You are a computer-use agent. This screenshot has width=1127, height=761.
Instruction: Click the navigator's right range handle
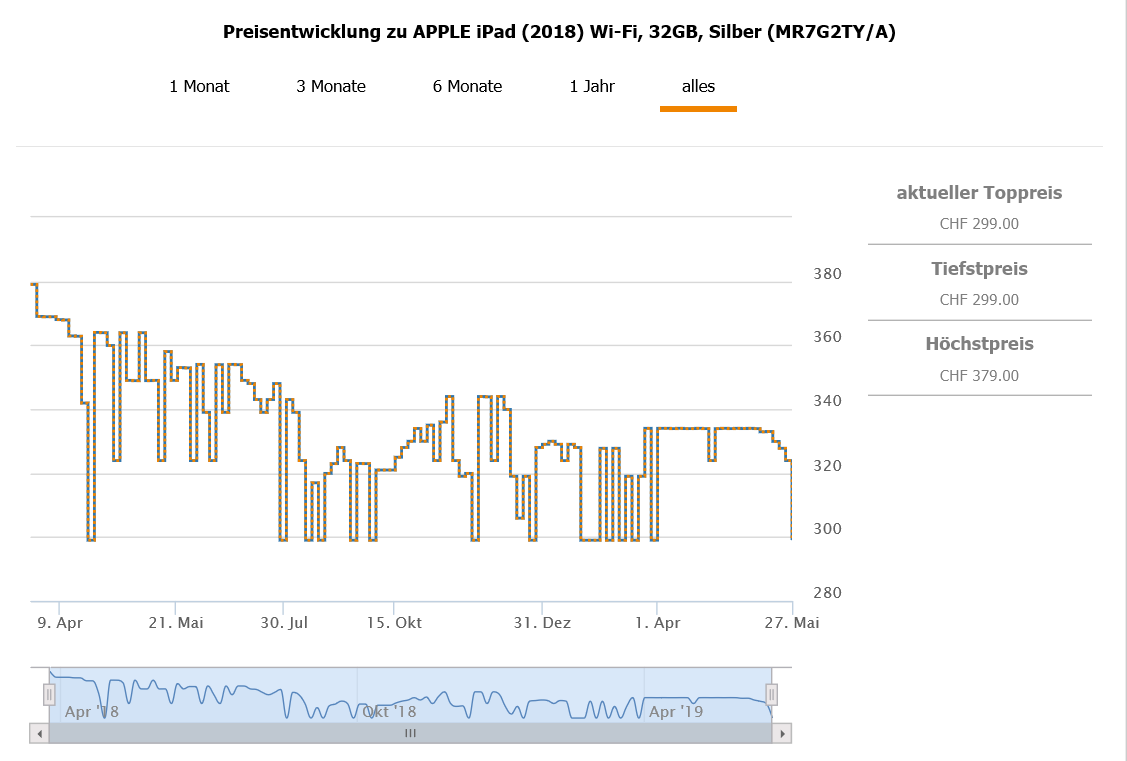[771, 693]
